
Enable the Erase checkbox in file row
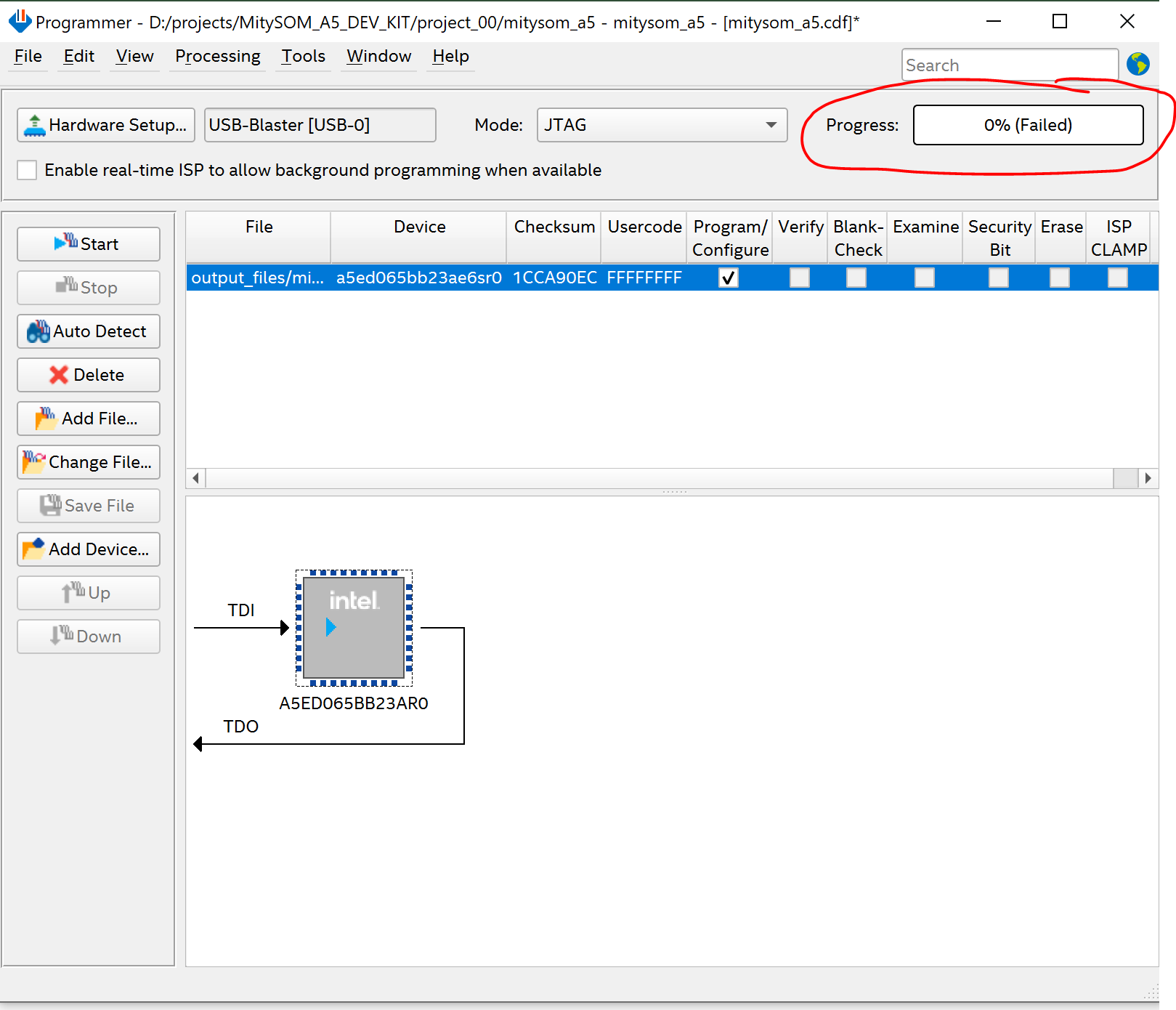click(x=1060, y=278)
